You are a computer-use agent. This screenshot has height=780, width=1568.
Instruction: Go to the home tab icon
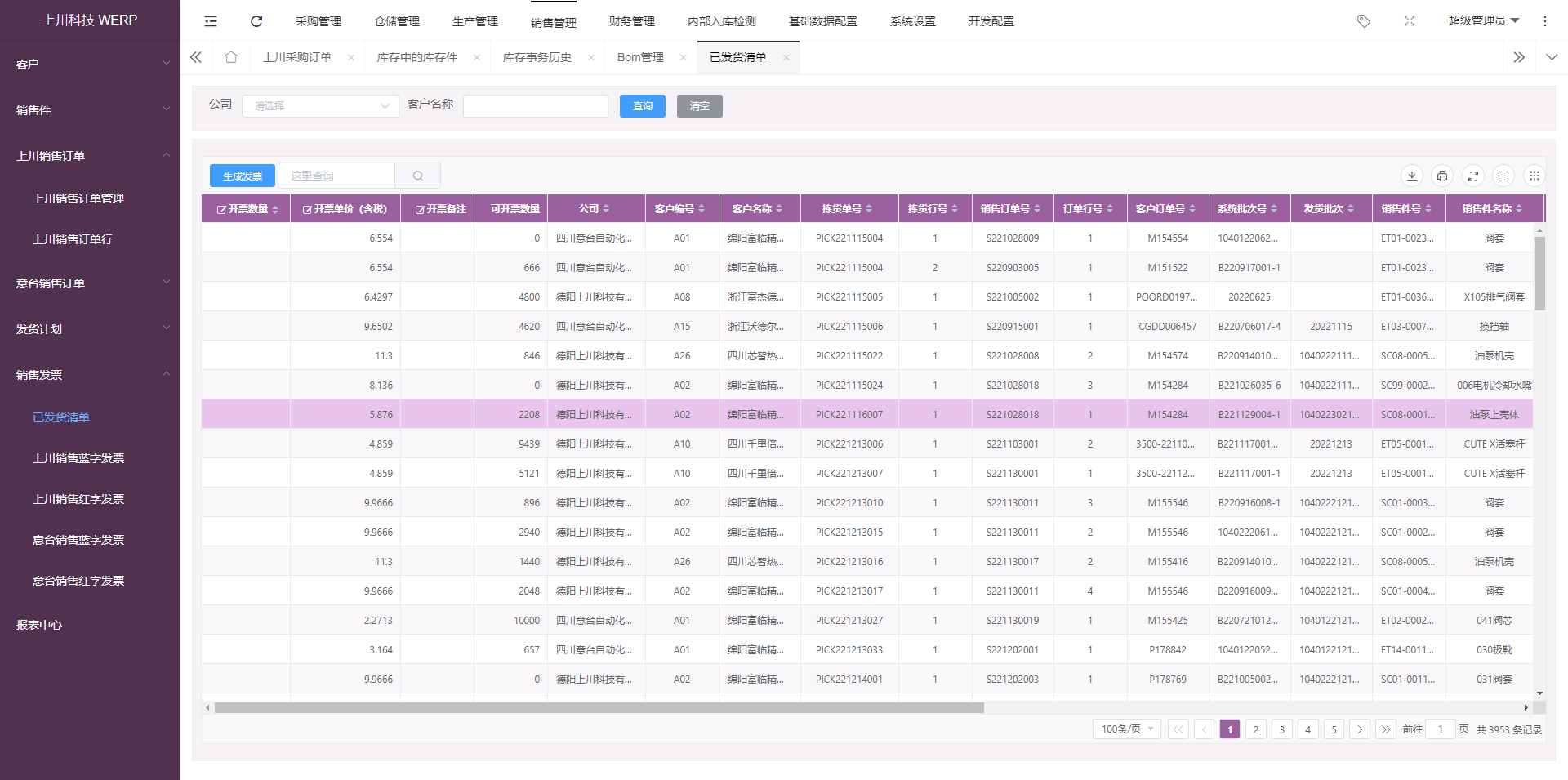(231, 57)
